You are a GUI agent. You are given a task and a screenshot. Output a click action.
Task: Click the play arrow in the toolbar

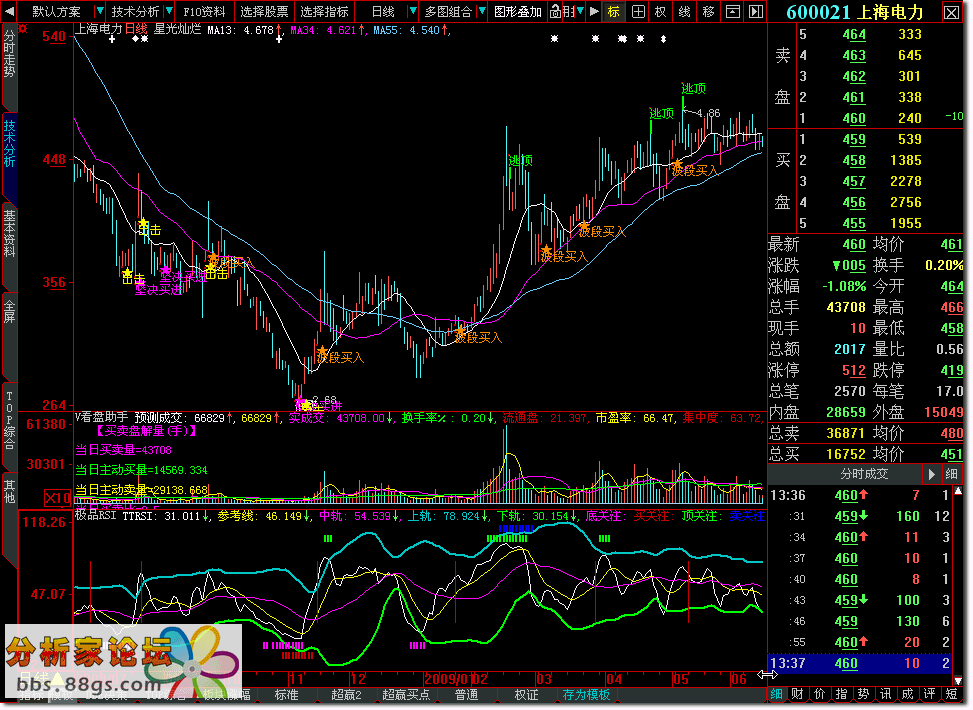(x=594, y=11)
